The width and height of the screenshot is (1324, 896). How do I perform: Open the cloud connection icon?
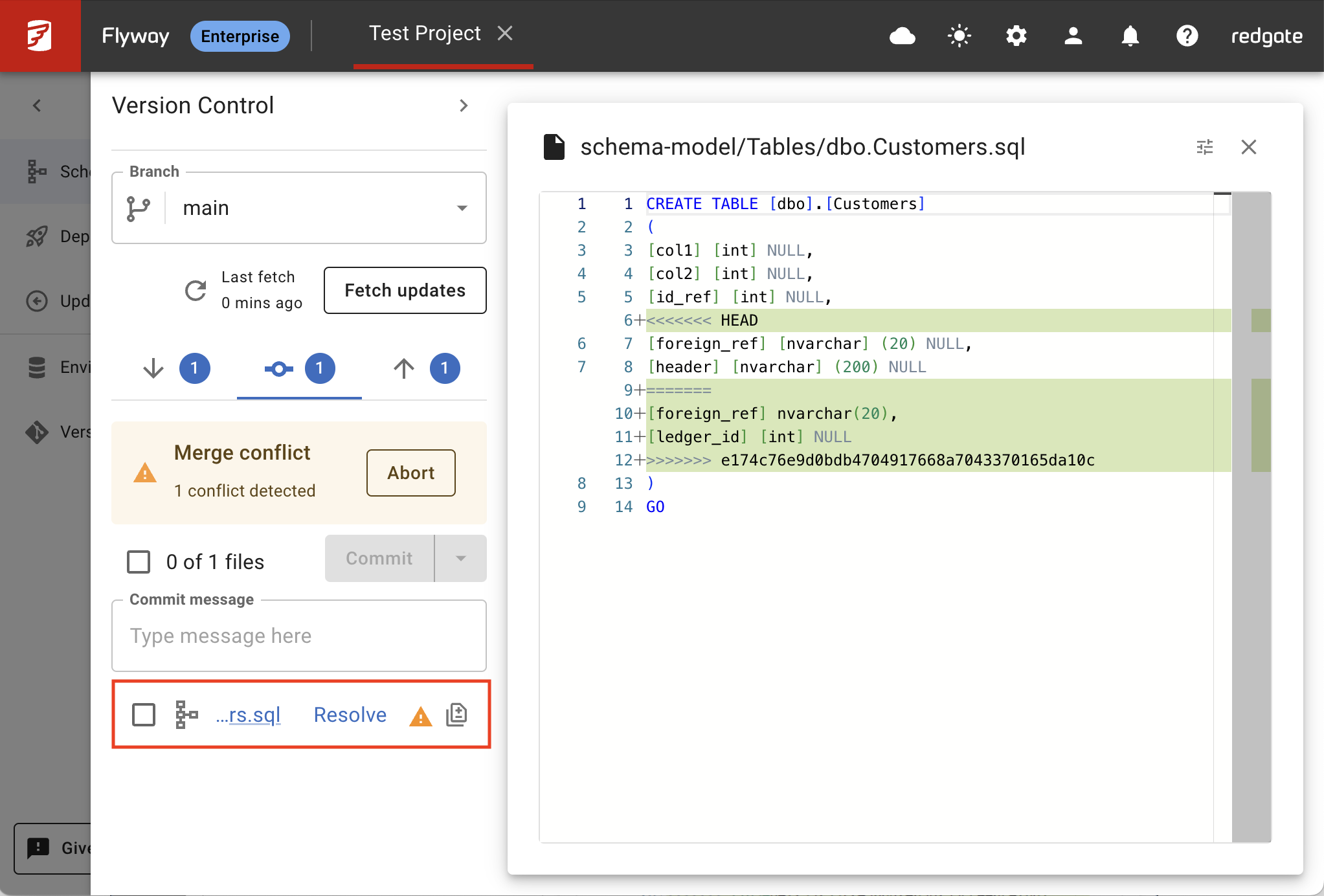[902, 36]
